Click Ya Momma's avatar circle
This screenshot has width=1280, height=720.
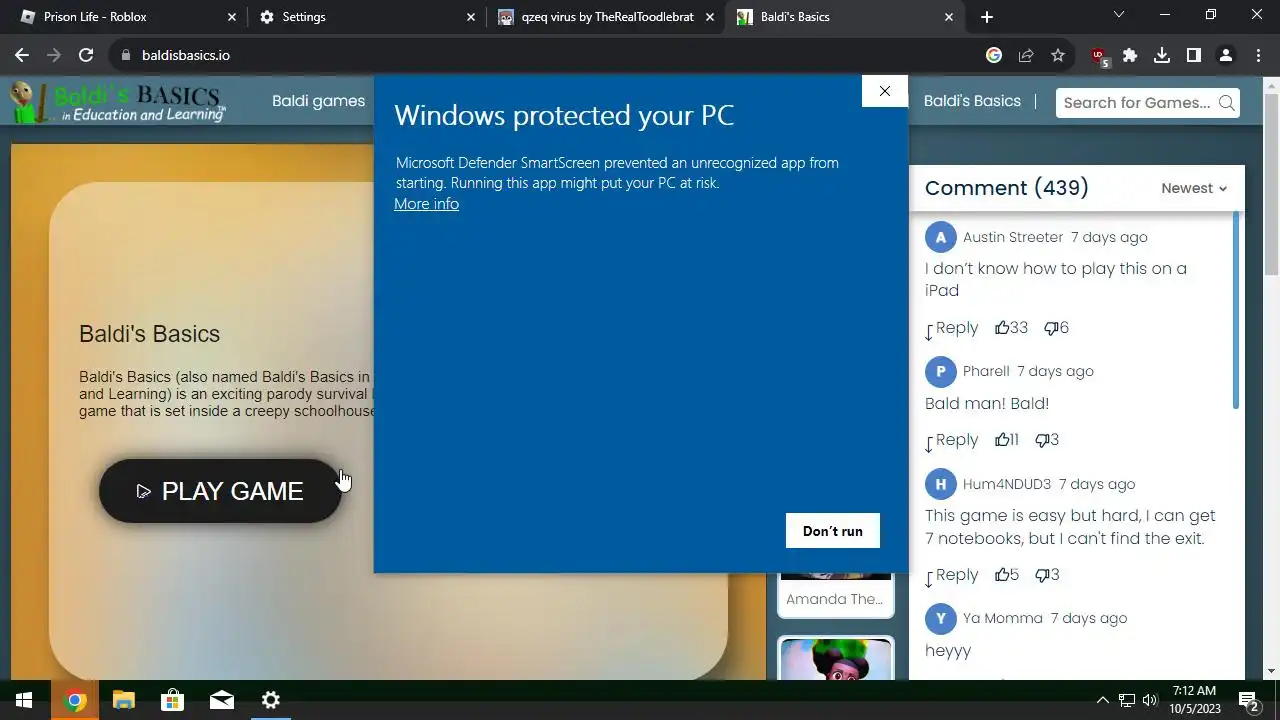(x=940, y=619)
